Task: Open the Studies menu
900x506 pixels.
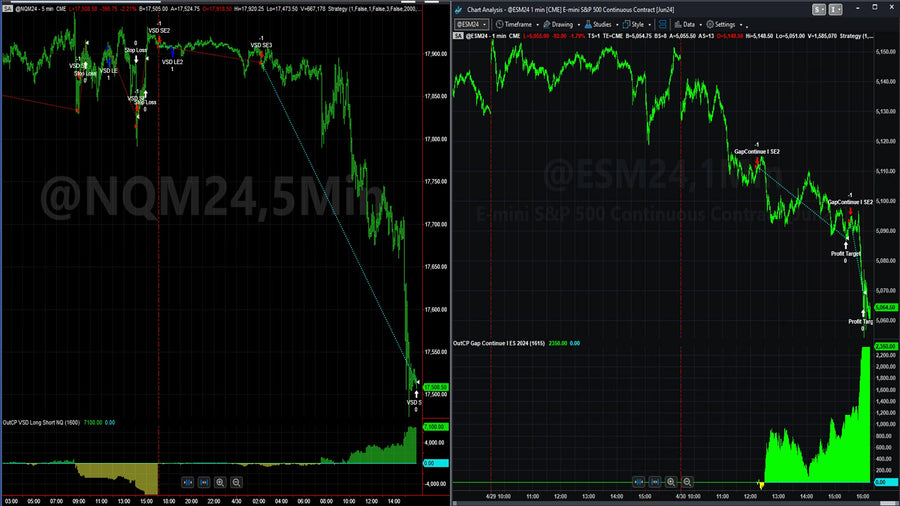Action: tap(598, 25)
